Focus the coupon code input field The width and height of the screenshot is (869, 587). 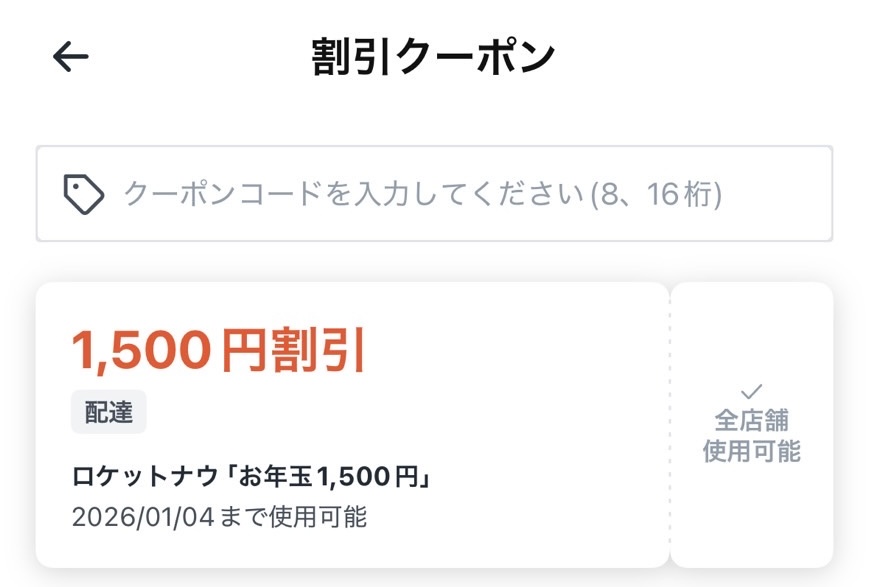(x=434, y=194)
